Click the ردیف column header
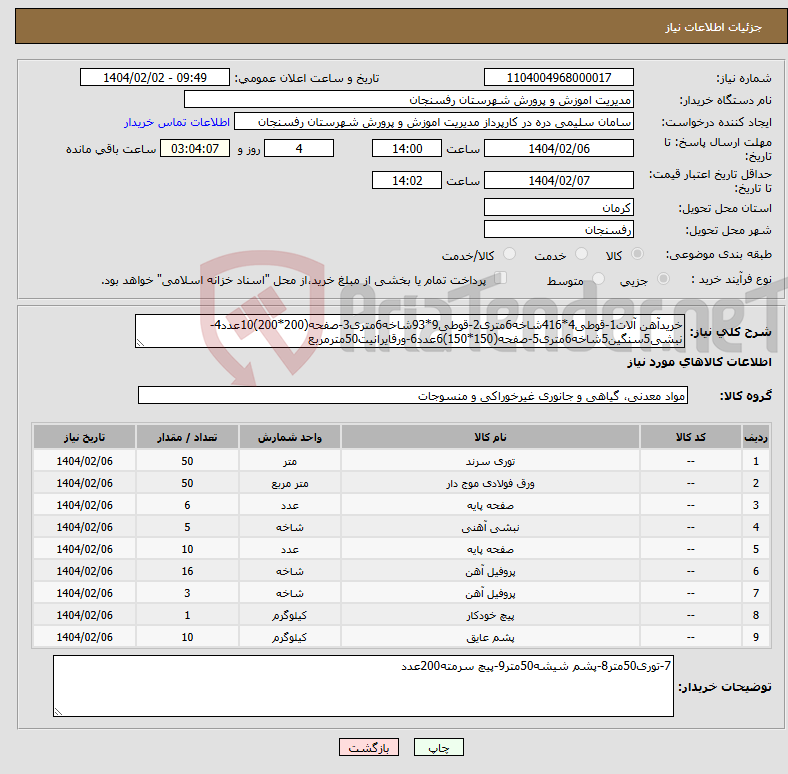The image size is (788, 774). (755, 437)
